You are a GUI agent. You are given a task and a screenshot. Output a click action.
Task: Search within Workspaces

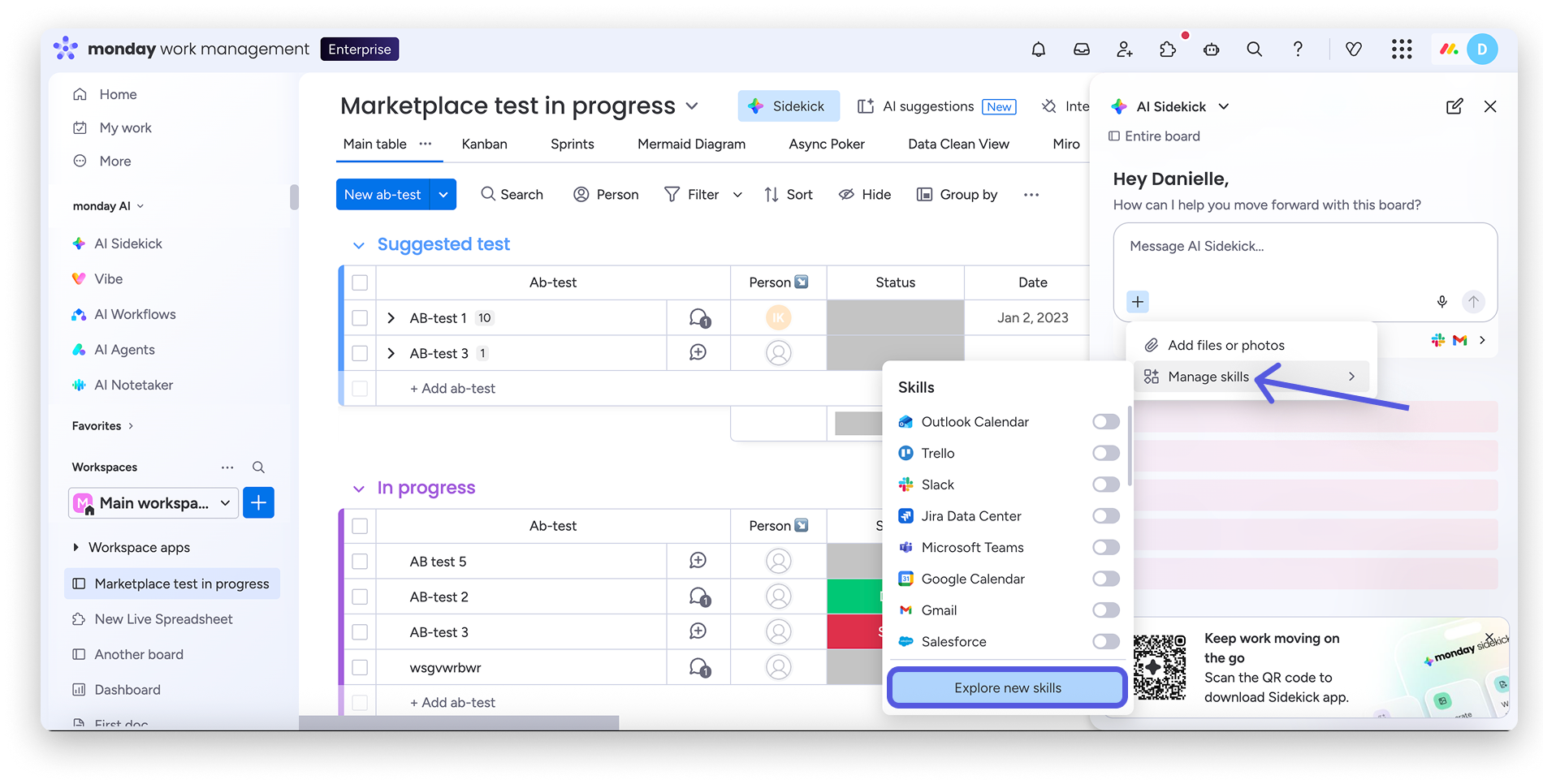[x=258, y=467]
